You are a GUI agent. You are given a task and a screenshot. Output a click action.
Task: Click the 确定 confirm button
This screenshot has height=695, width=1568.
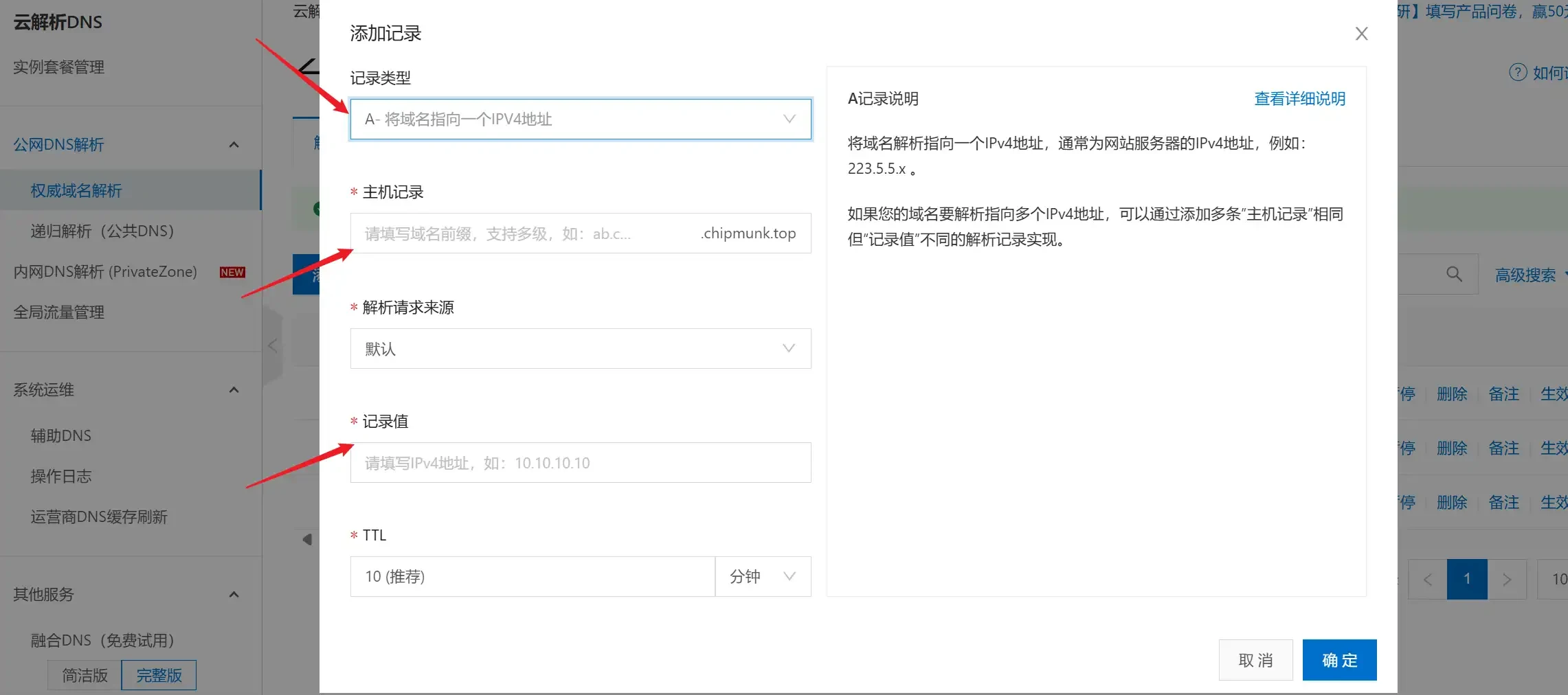(1339, 660)
